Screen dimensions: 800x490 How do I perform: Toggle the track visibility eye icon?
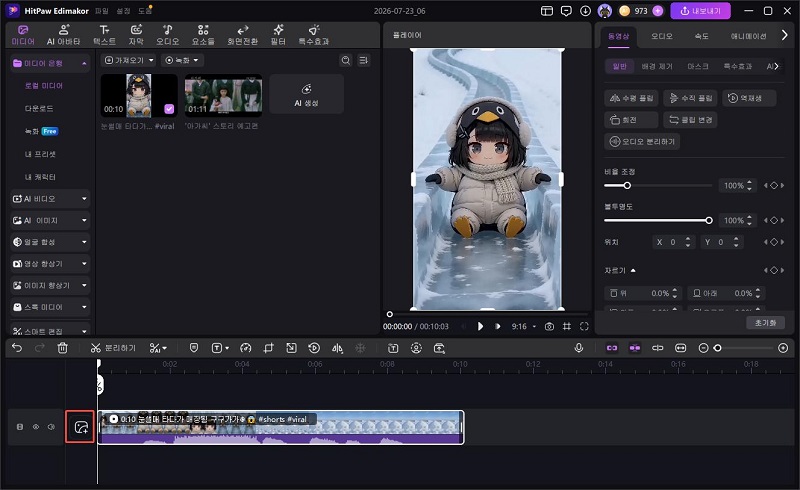click(36, 427)
